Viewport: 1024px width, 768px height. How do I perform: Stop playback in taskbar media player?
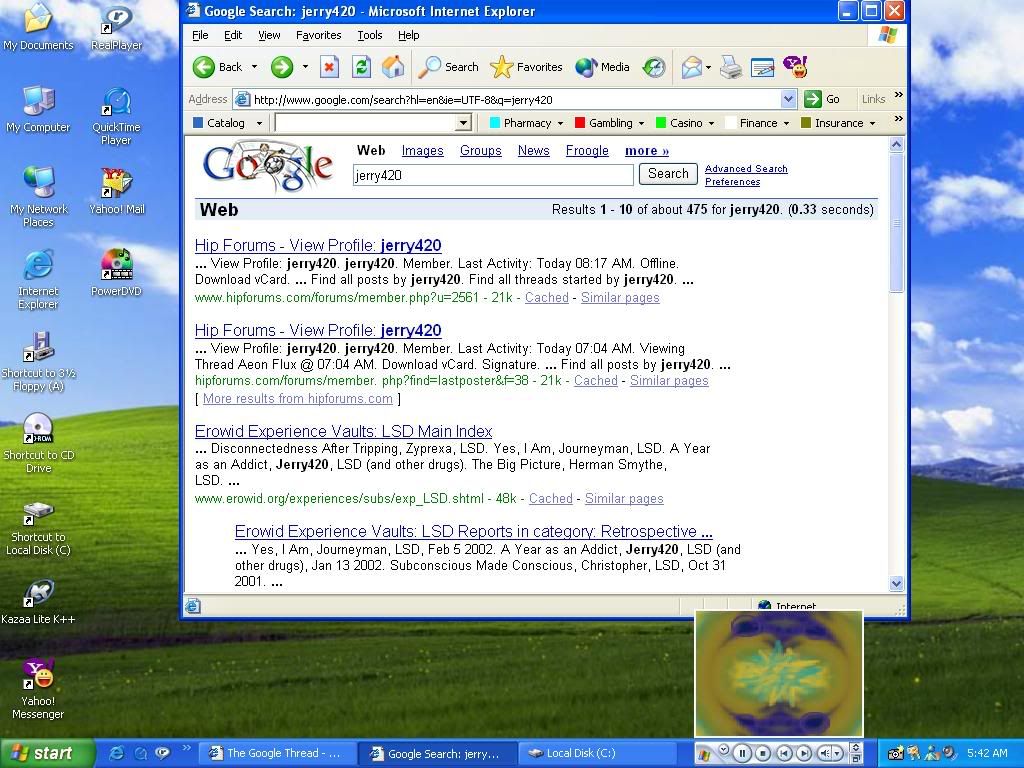(762, 753)
